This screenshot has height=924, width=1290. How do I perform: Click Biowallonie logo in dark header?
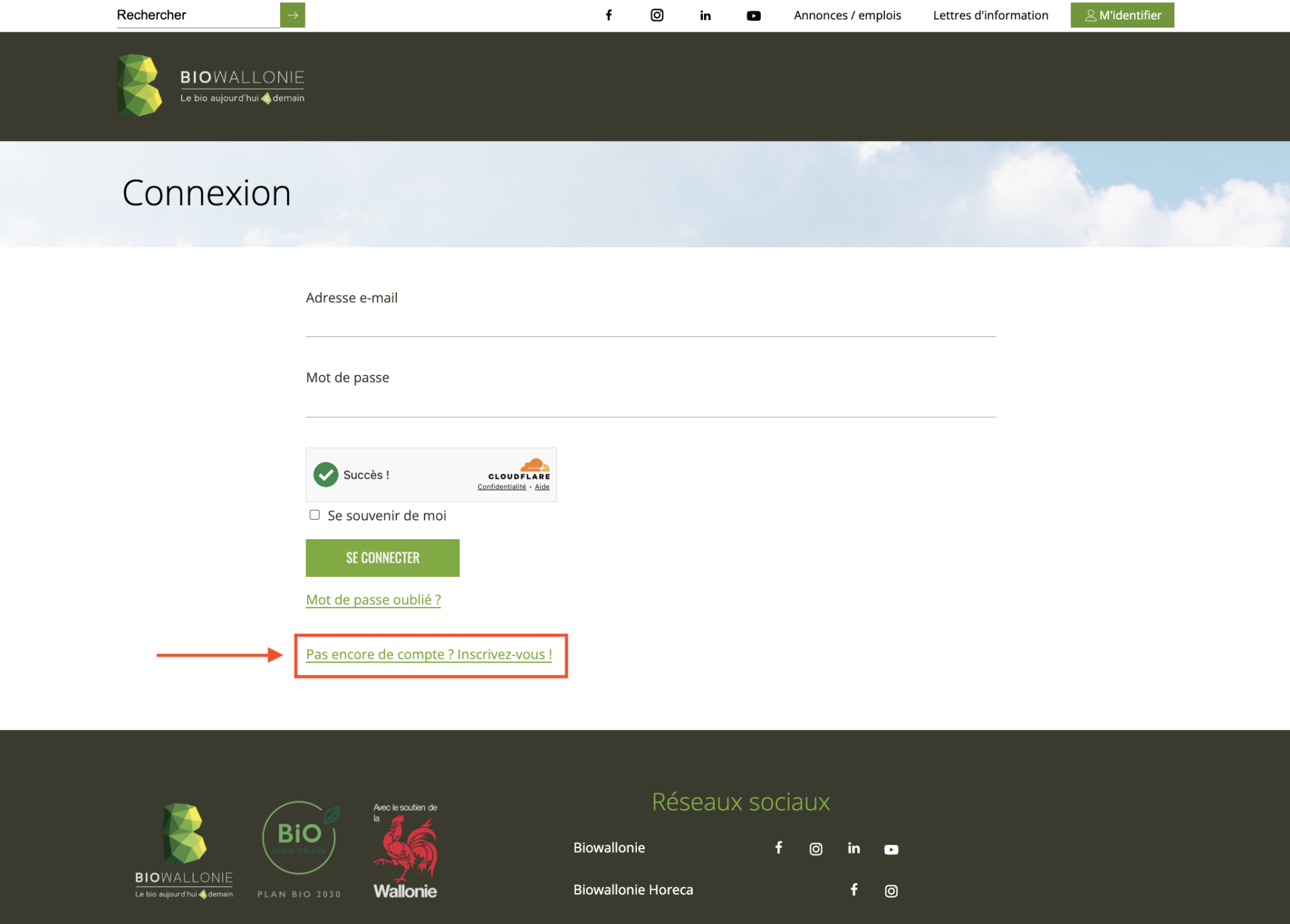click(210, 86)
